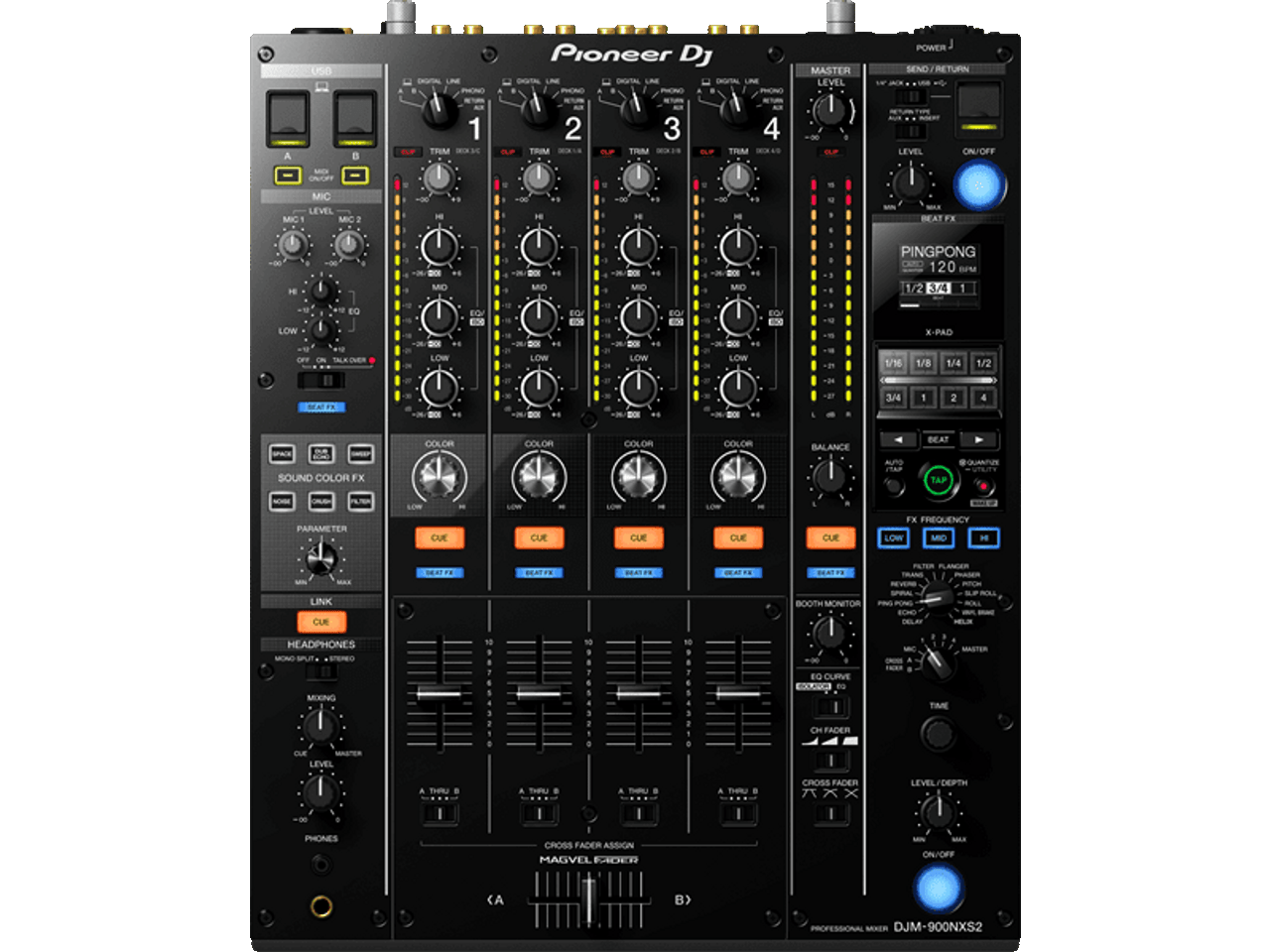Turn the Beat FX TIME knob
Viewport: 1270px width, 952px height.
tap(938, 734)
